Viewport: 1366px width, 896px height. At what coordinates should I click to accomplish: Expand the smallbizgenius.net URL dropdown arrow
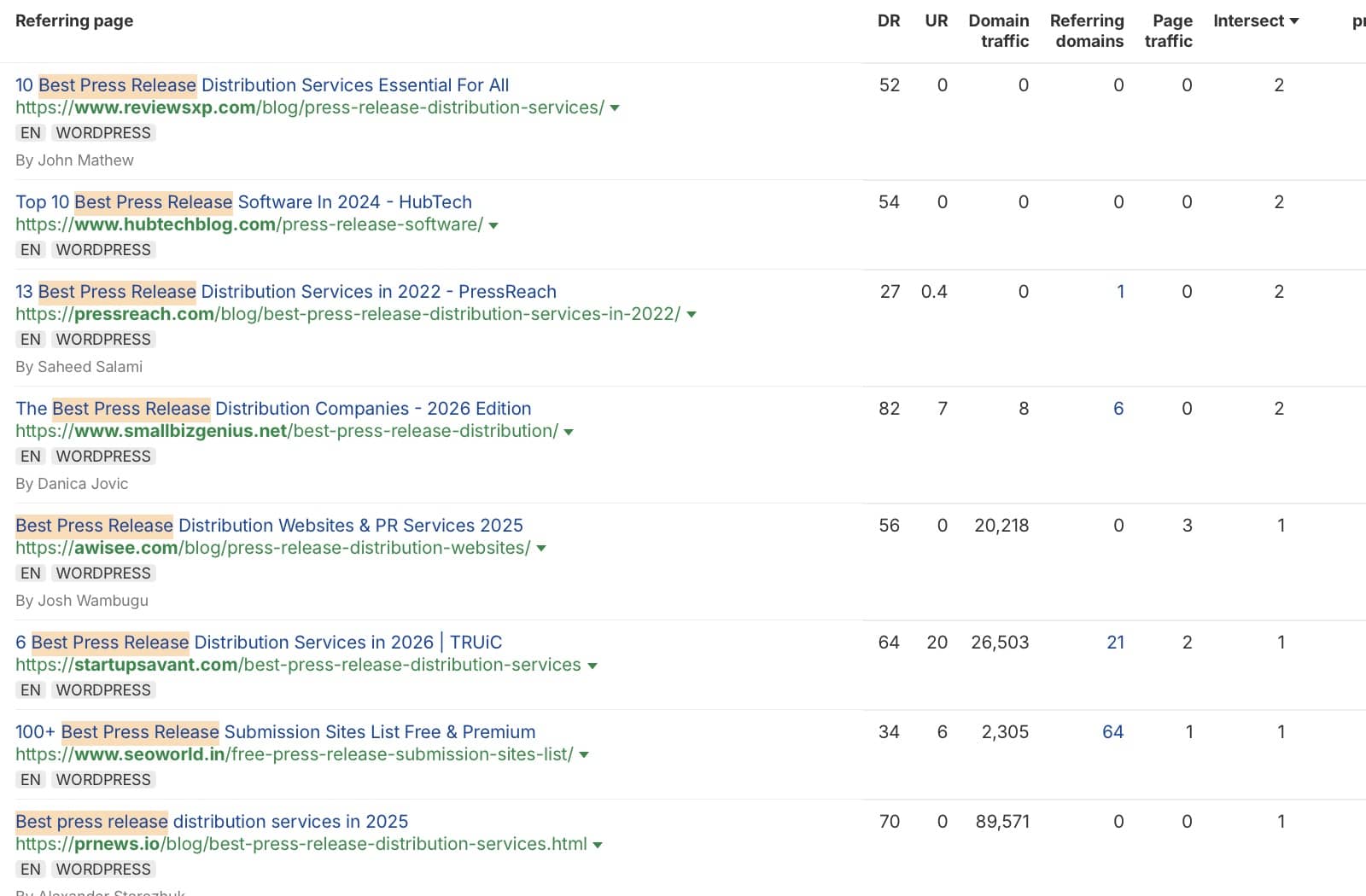569,432
